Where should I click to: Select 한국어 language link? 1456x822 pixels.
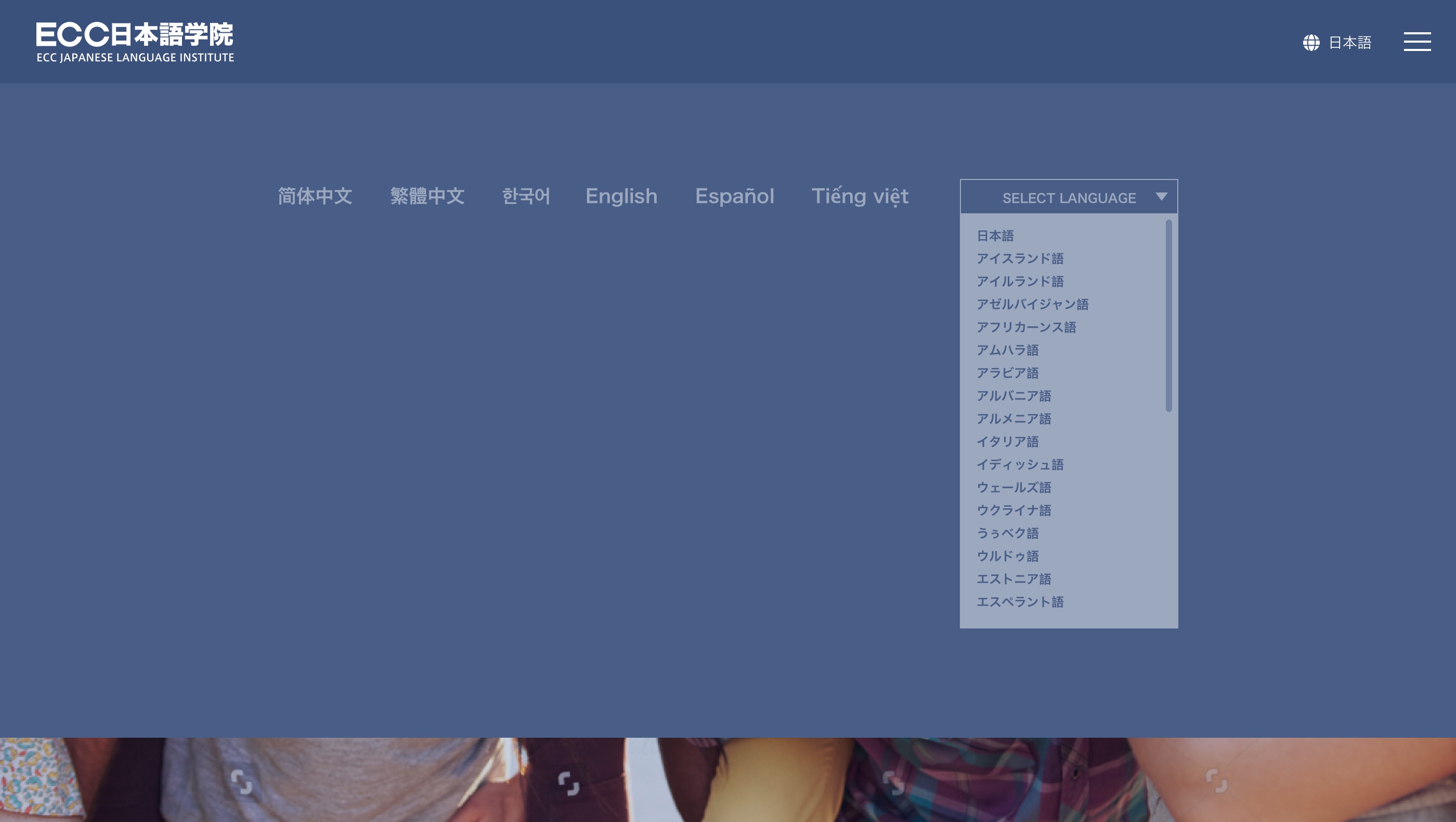coord(526,196)
